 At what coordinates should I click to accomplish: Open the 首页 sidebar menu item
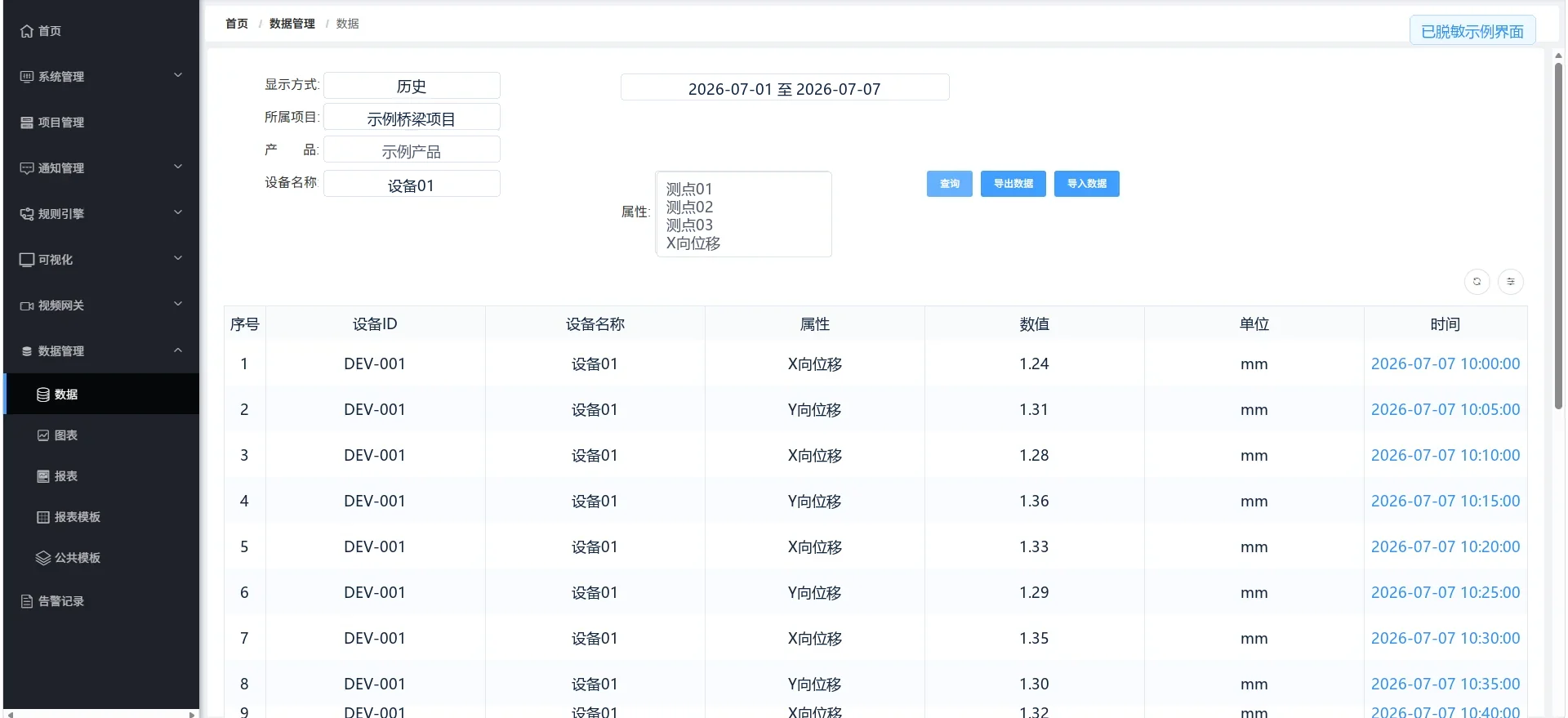coord(101,31)
